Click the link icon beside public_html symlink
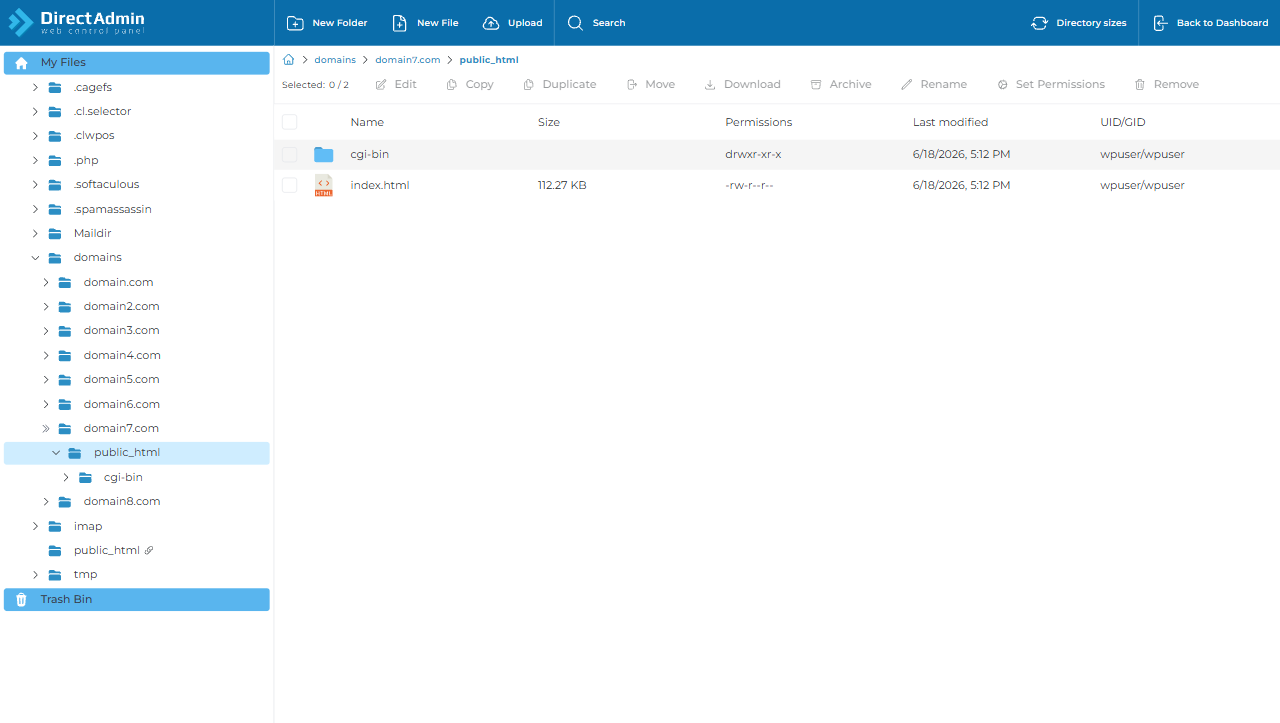This screenshot has width=1280, height=723. (x=149, y=550)
